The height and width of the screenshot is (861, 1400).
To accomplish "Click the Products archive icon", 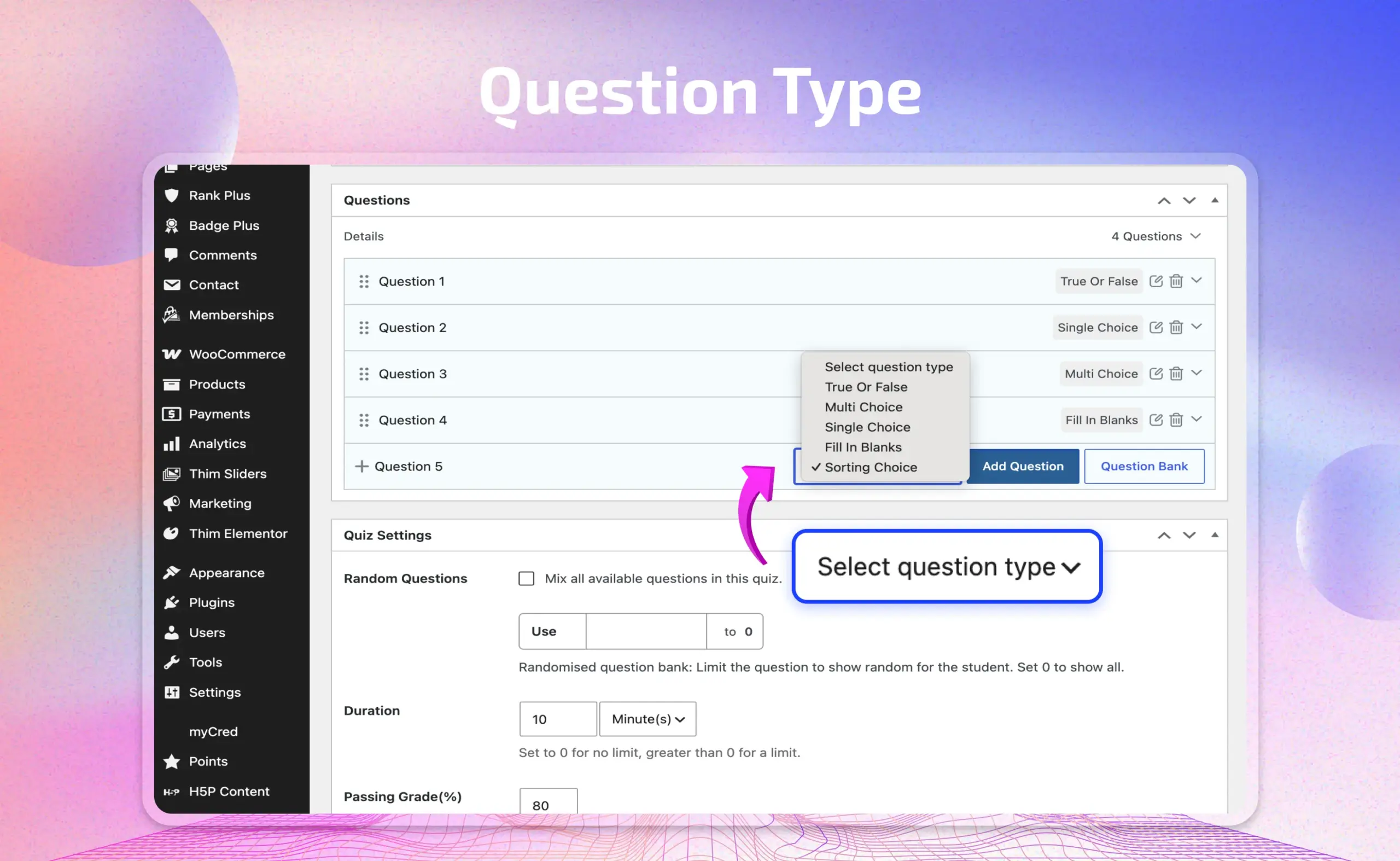I will coord(171,385).
